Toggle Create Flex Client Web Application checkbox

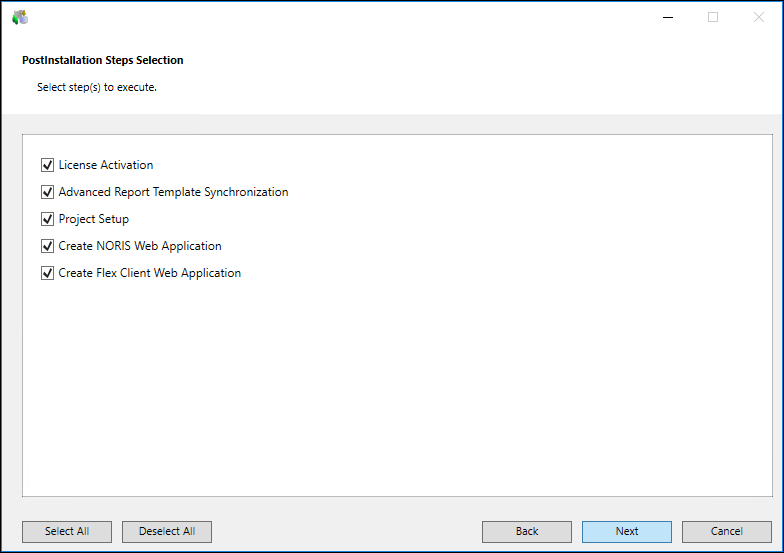point(47,273)
